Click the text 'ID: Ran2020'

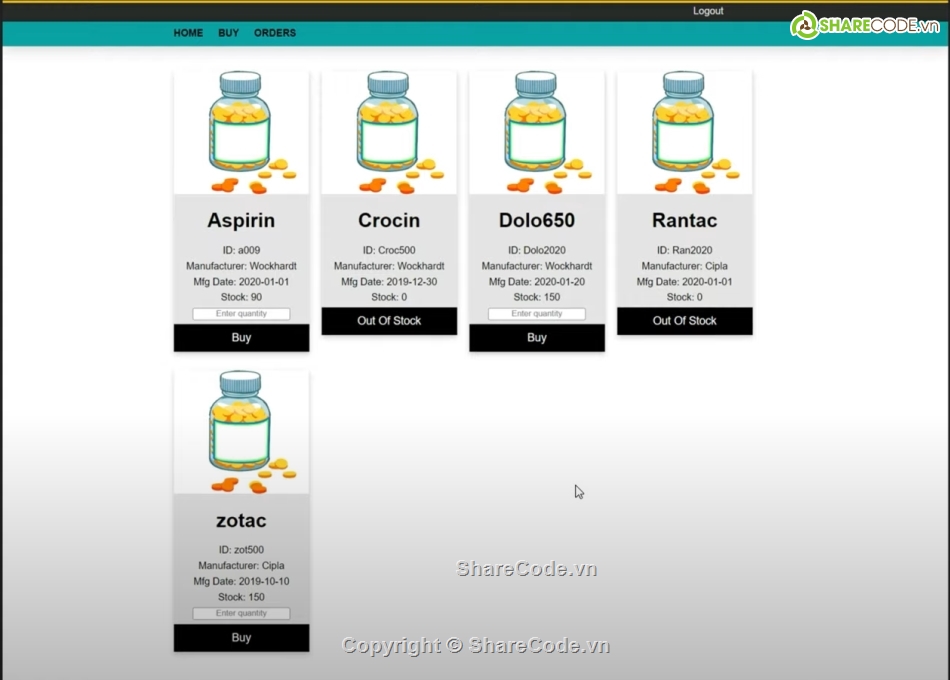click(685, 250)
